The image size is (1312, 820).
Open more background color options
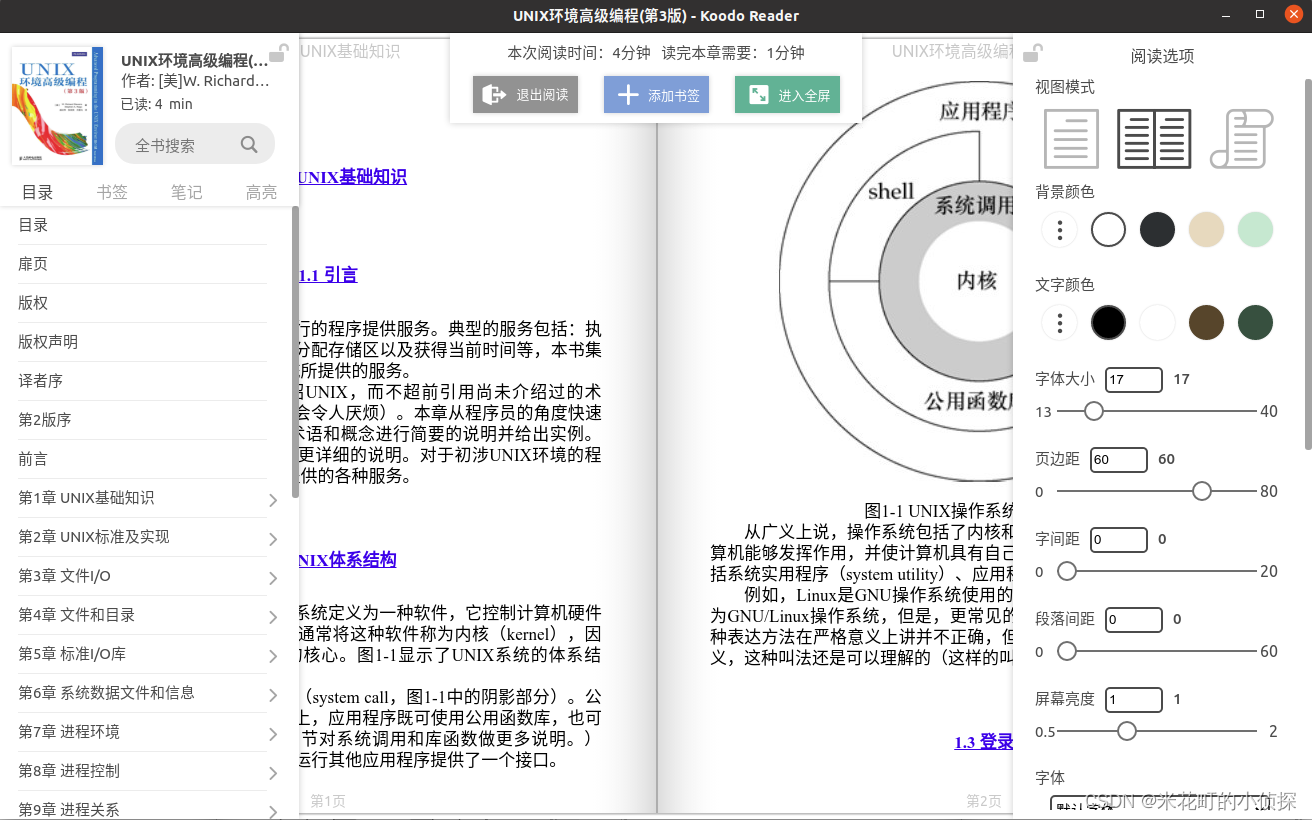coord(1059,230)
